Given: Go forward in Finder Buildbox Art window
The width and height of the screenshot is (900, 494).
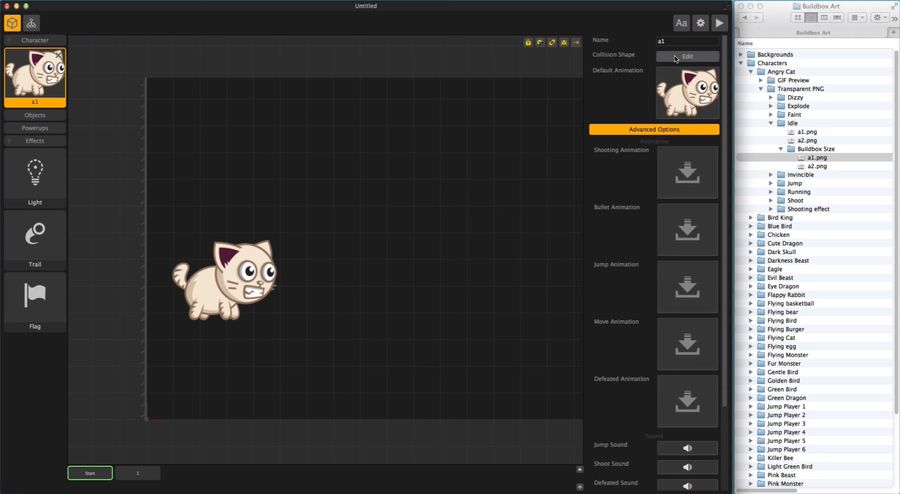Looking at the screenshot, I should click(x=758, y=18).
